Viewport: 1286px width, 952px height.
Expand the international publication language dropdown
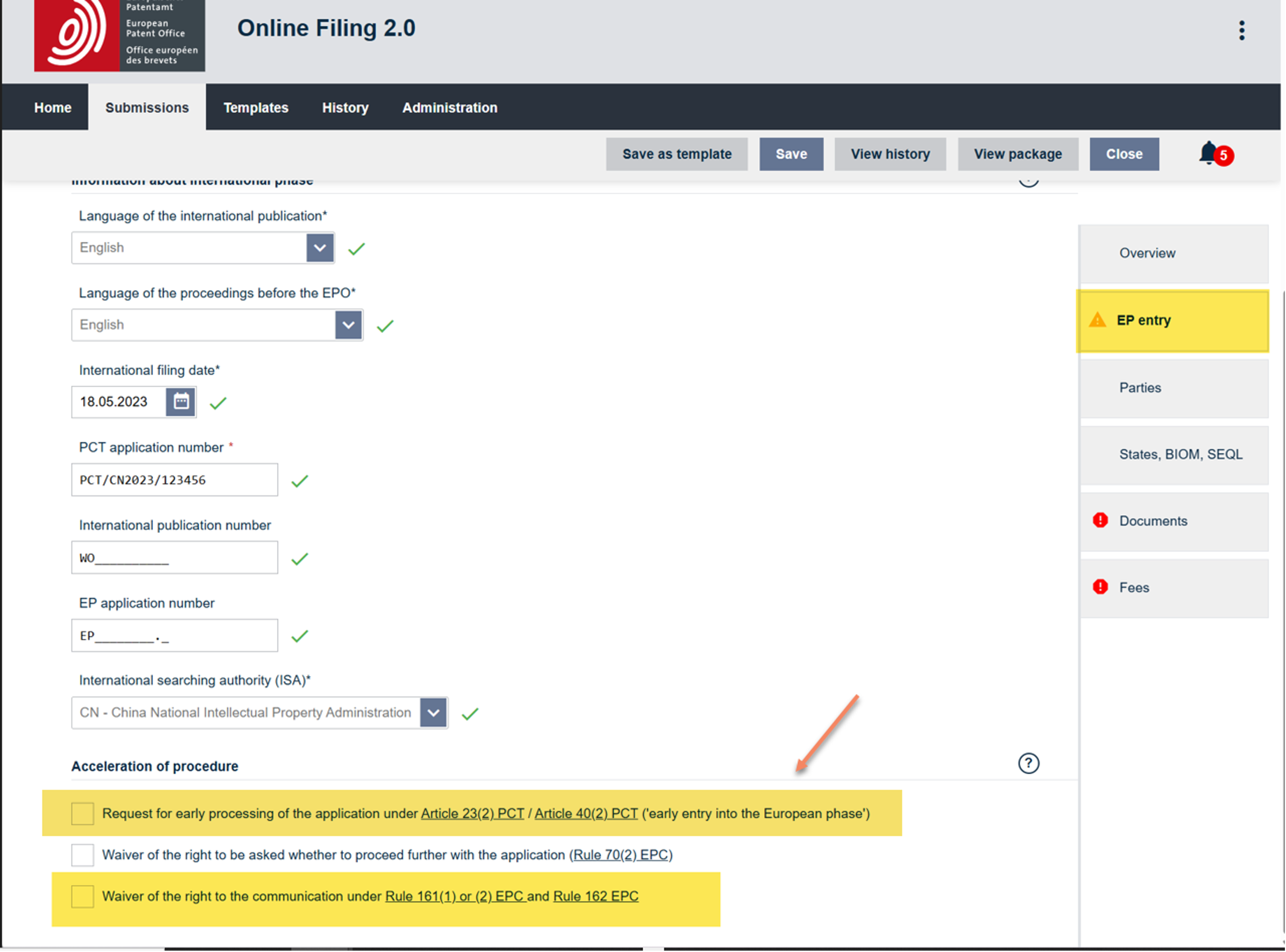320,248
